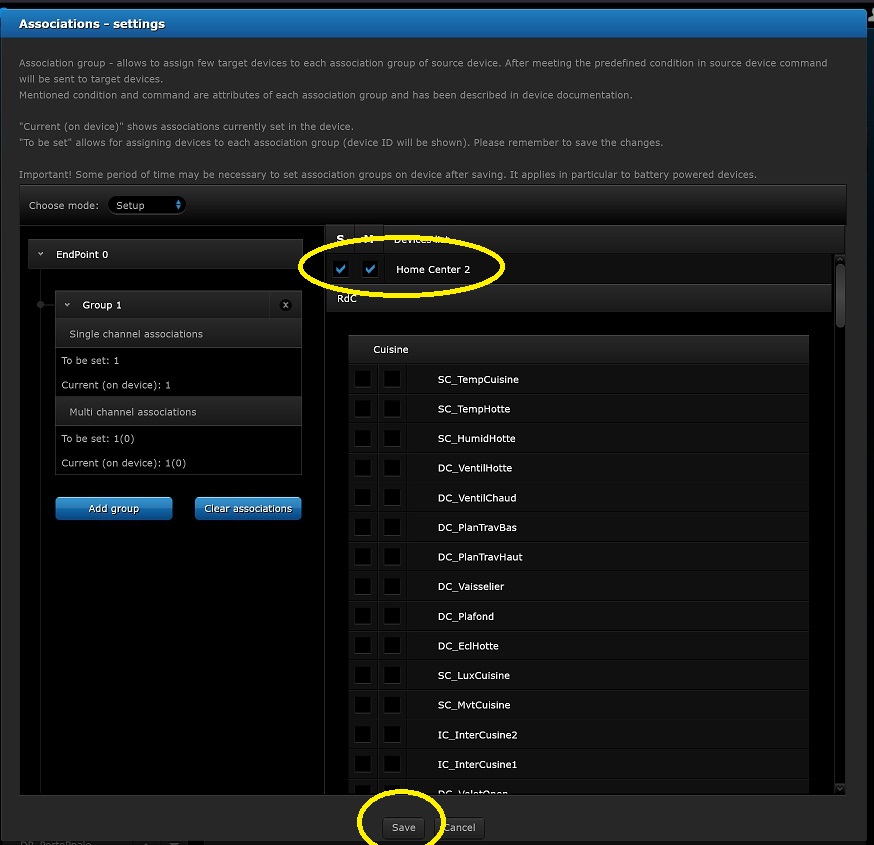Click the Save button
The height and width of the screenshot is (845, 874).
coord(403,828)
